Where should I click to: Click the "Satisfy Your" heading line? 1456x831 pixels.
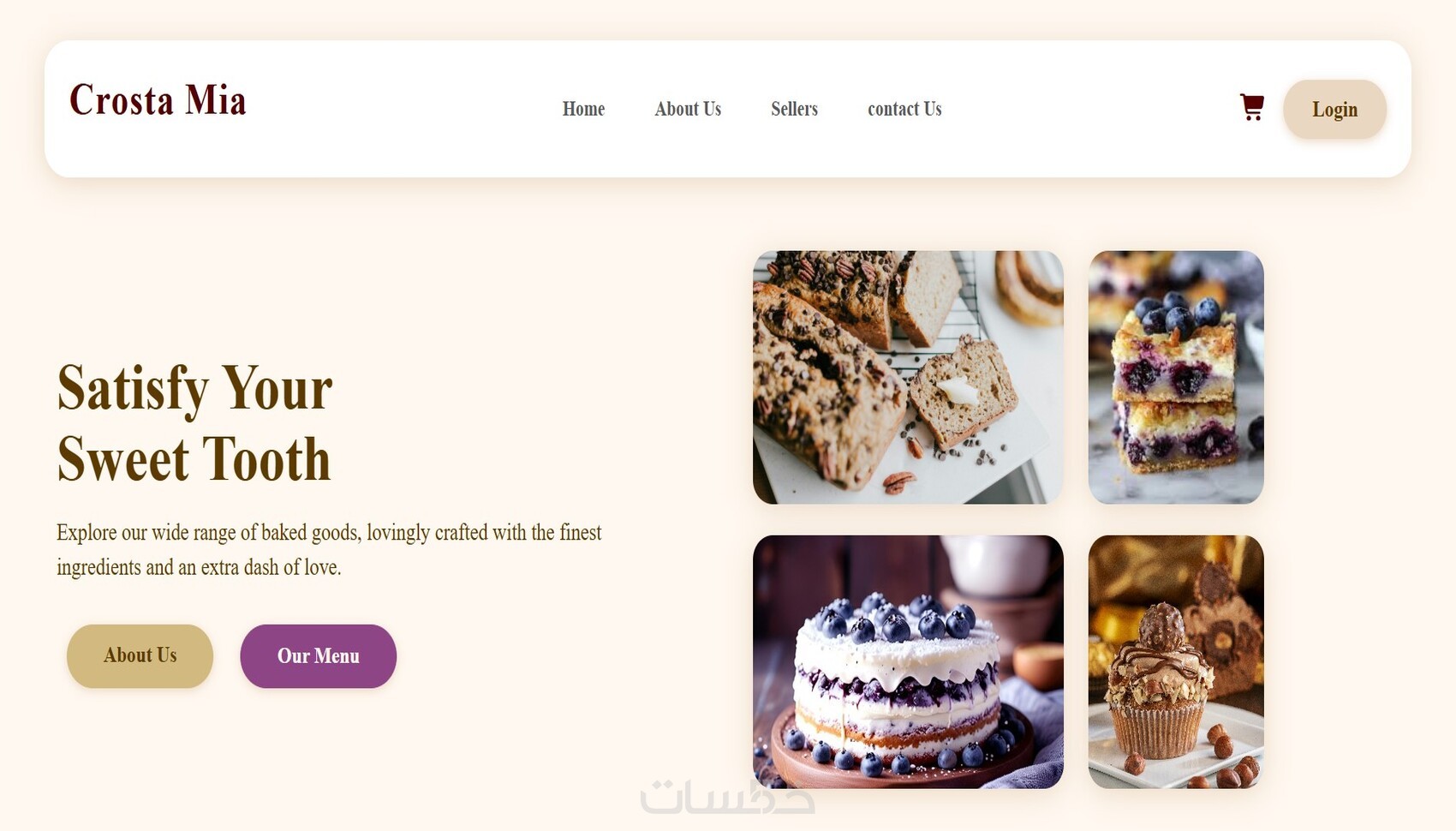[x=194, y=389]
